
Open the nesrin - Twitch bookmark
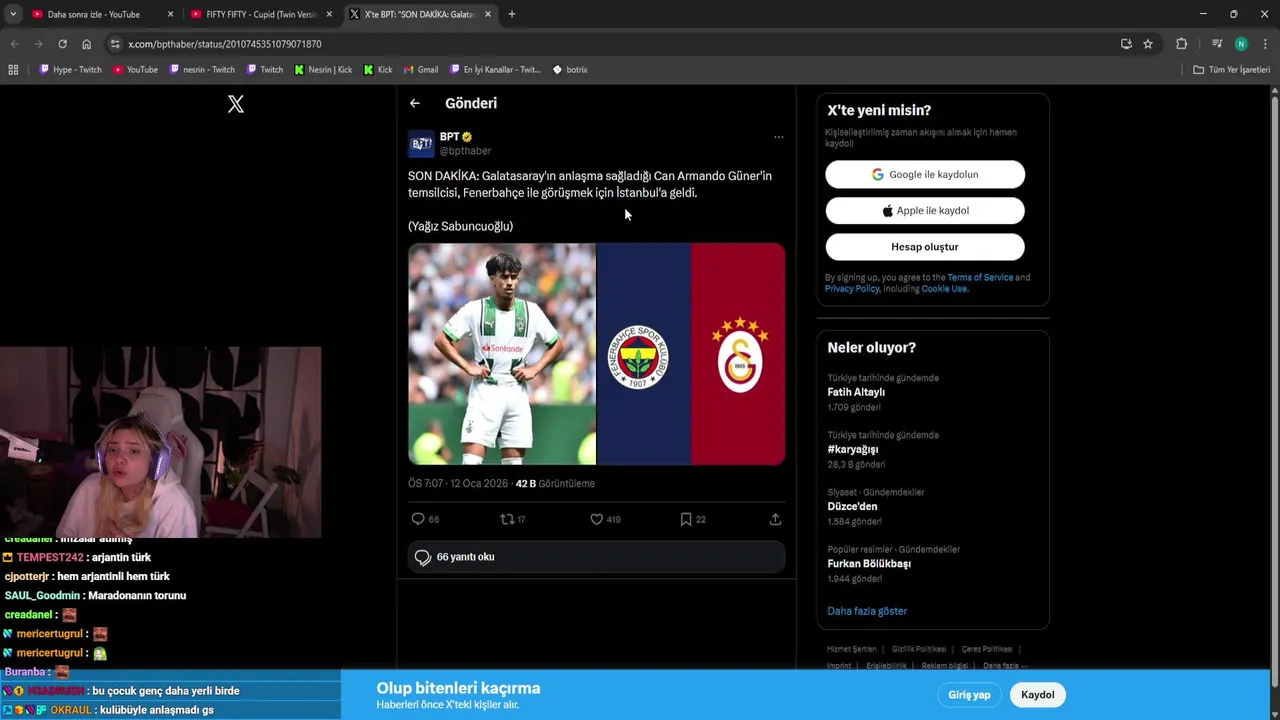(x=202, y=70)
